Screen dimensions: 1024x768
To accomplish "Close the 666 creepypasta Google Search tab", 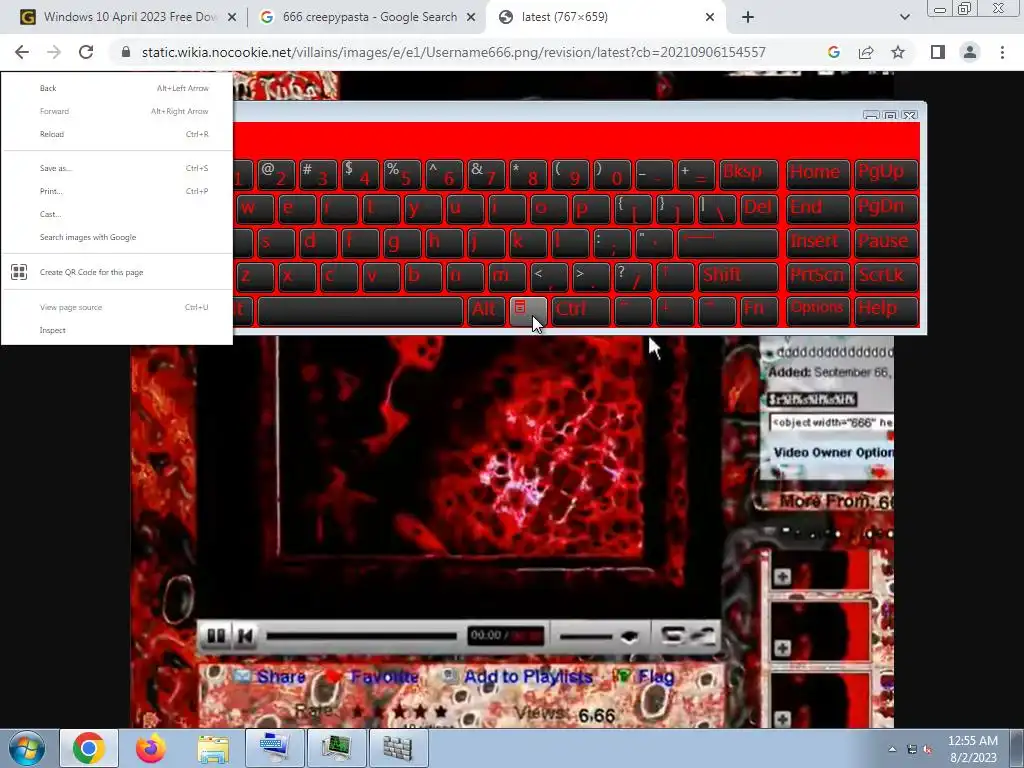I will (471, 17).
